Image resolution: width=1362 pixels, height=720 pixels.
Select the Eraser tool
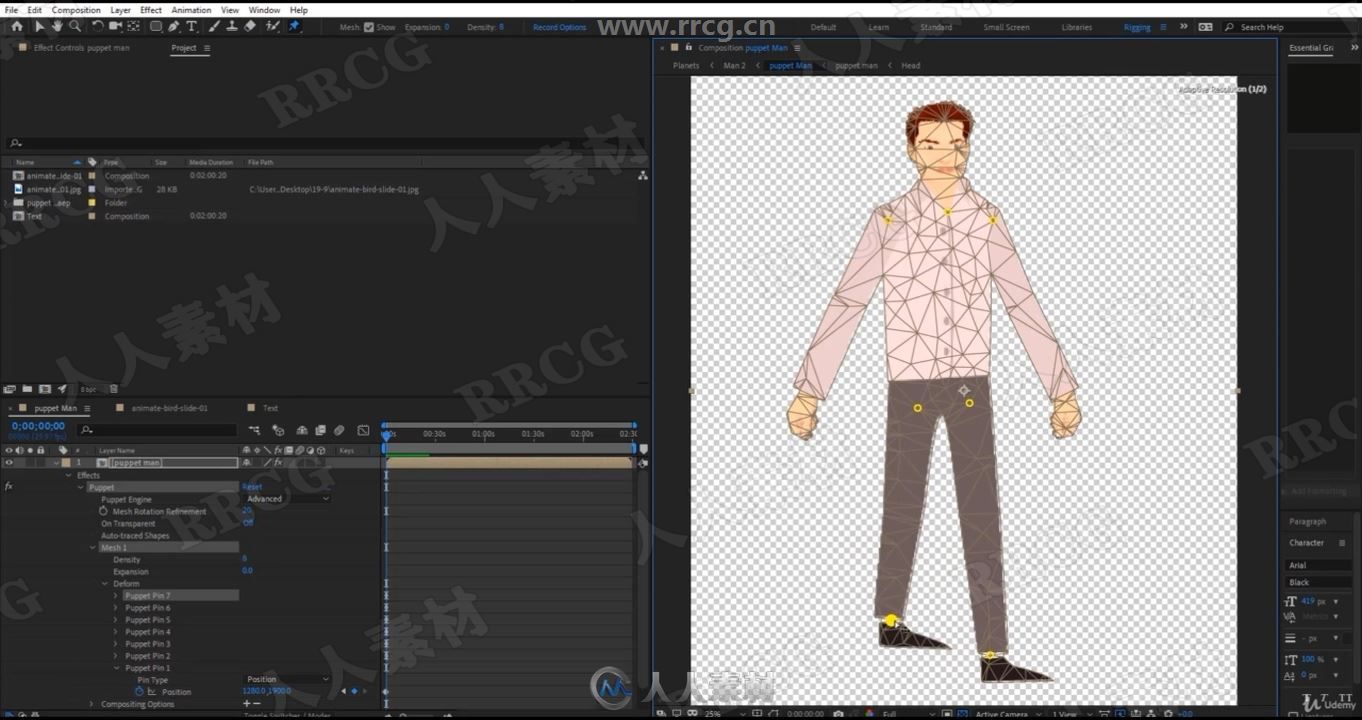tap(249, 27)
